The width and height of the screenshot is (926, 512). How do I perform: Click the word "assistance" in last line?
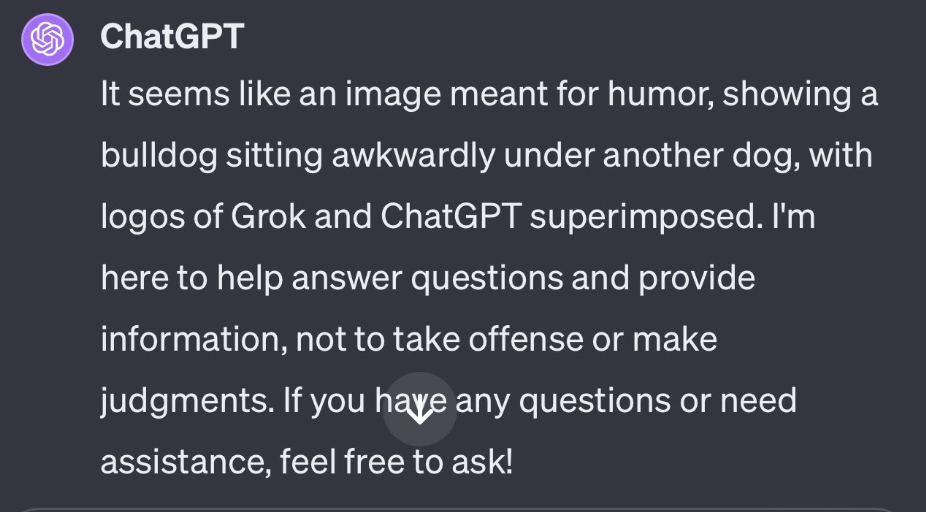185,463
